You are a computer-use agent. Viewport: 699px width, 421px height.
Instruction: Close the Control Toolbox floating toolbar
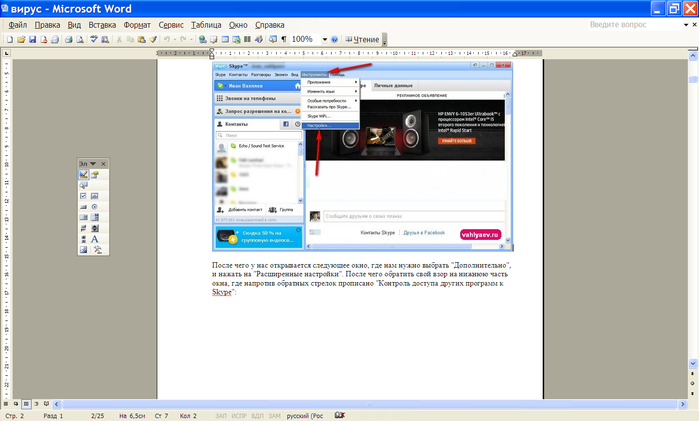click(103, 164)
